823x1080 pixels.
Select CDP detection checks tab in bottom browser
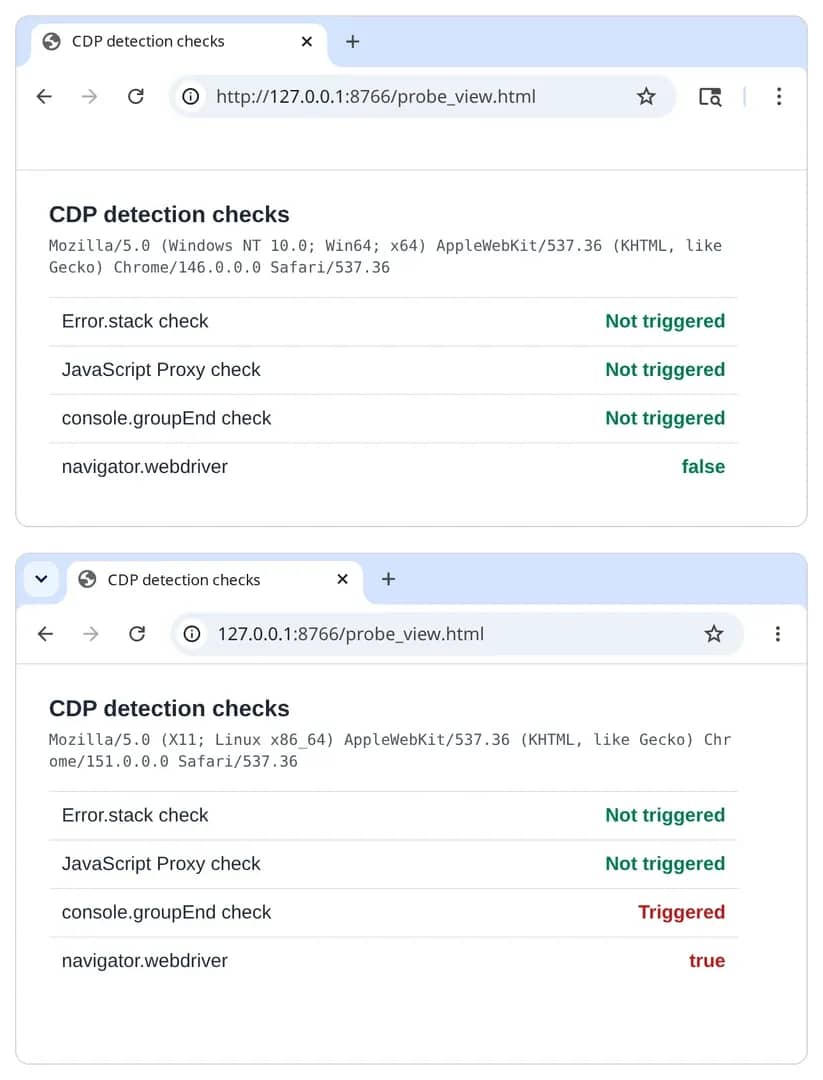(x=214, y=580)
